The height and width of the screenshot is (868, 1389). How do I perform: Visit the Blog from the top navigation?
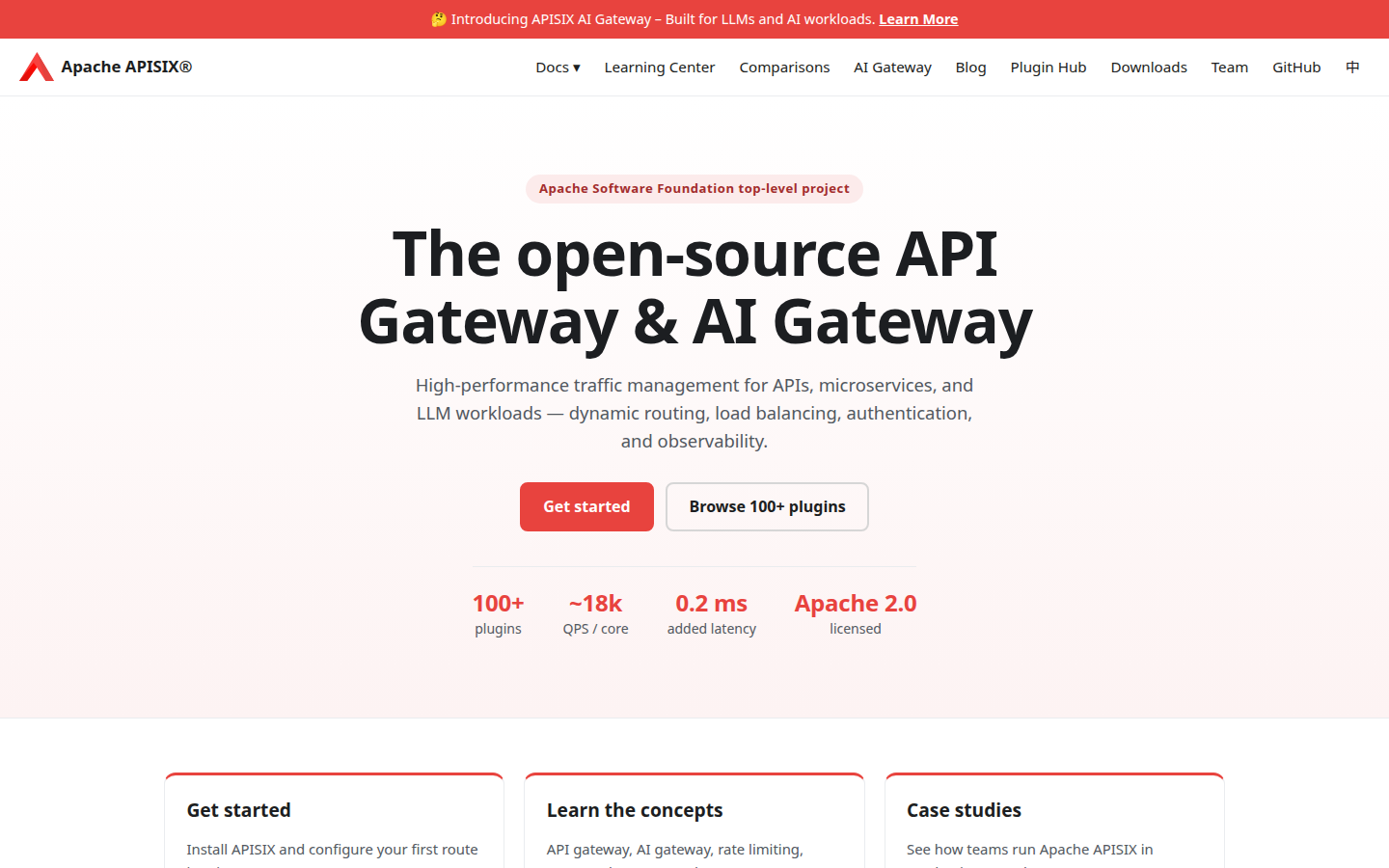(x=970, y=68)
